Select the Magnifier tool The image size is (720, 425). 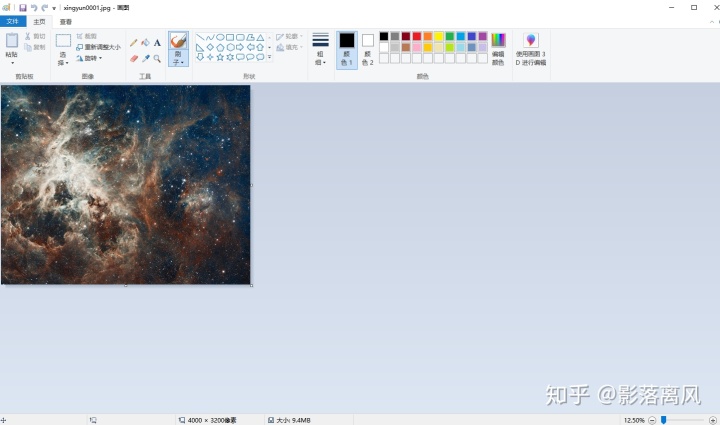157,58
